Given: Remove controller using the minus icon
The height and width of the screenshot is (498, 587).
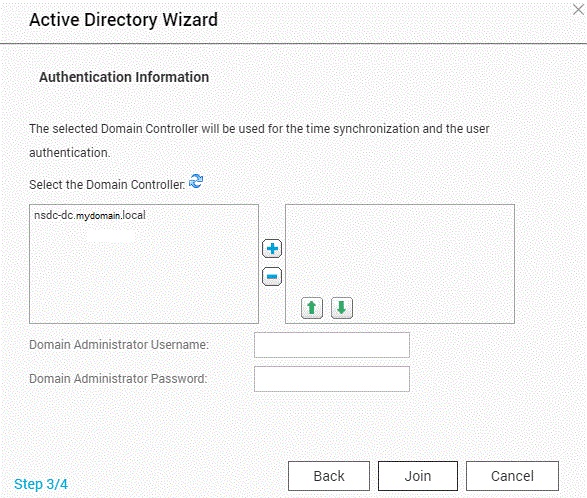Looking at the screenshot, I should (272, 277).
